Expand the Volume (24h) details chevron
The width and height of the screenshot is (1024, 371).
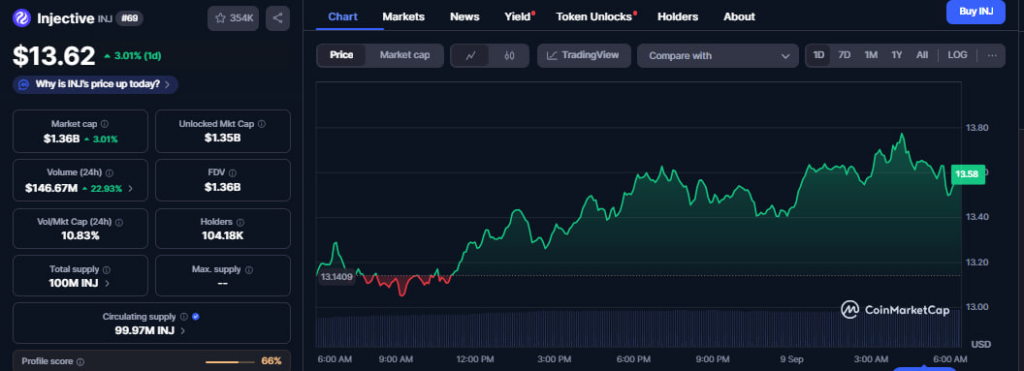click(x=130, y=188)
